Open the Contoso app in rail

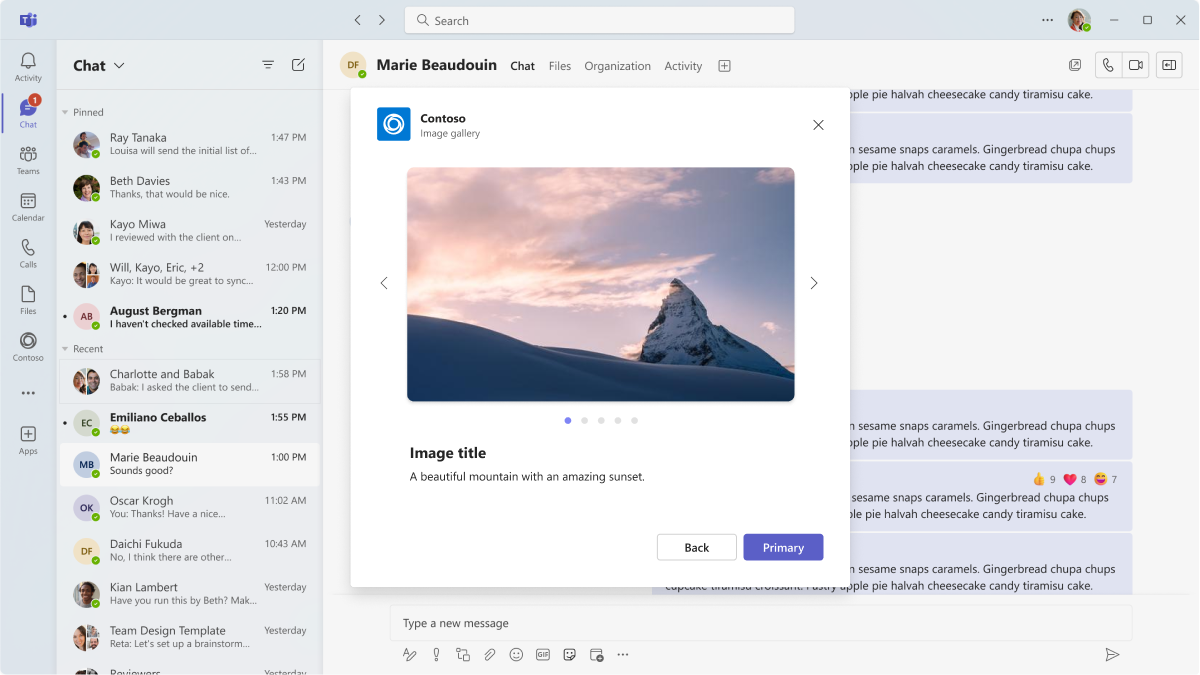coord(28,347)
